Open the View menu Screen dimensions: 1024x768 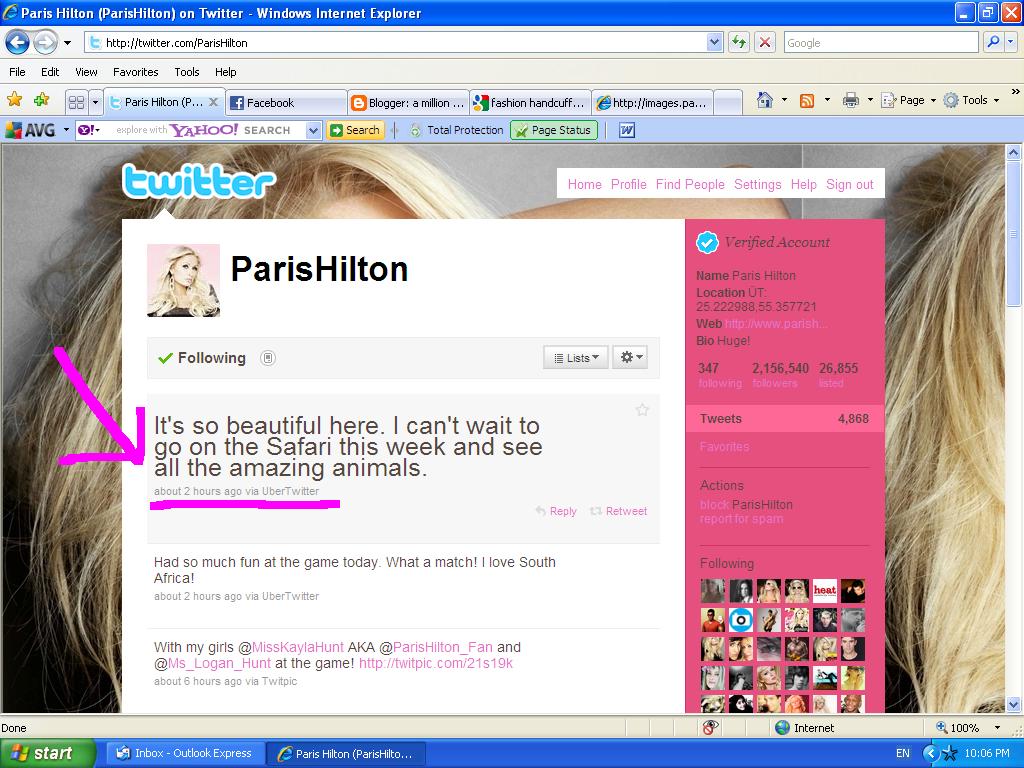click(x=86, y=72)
